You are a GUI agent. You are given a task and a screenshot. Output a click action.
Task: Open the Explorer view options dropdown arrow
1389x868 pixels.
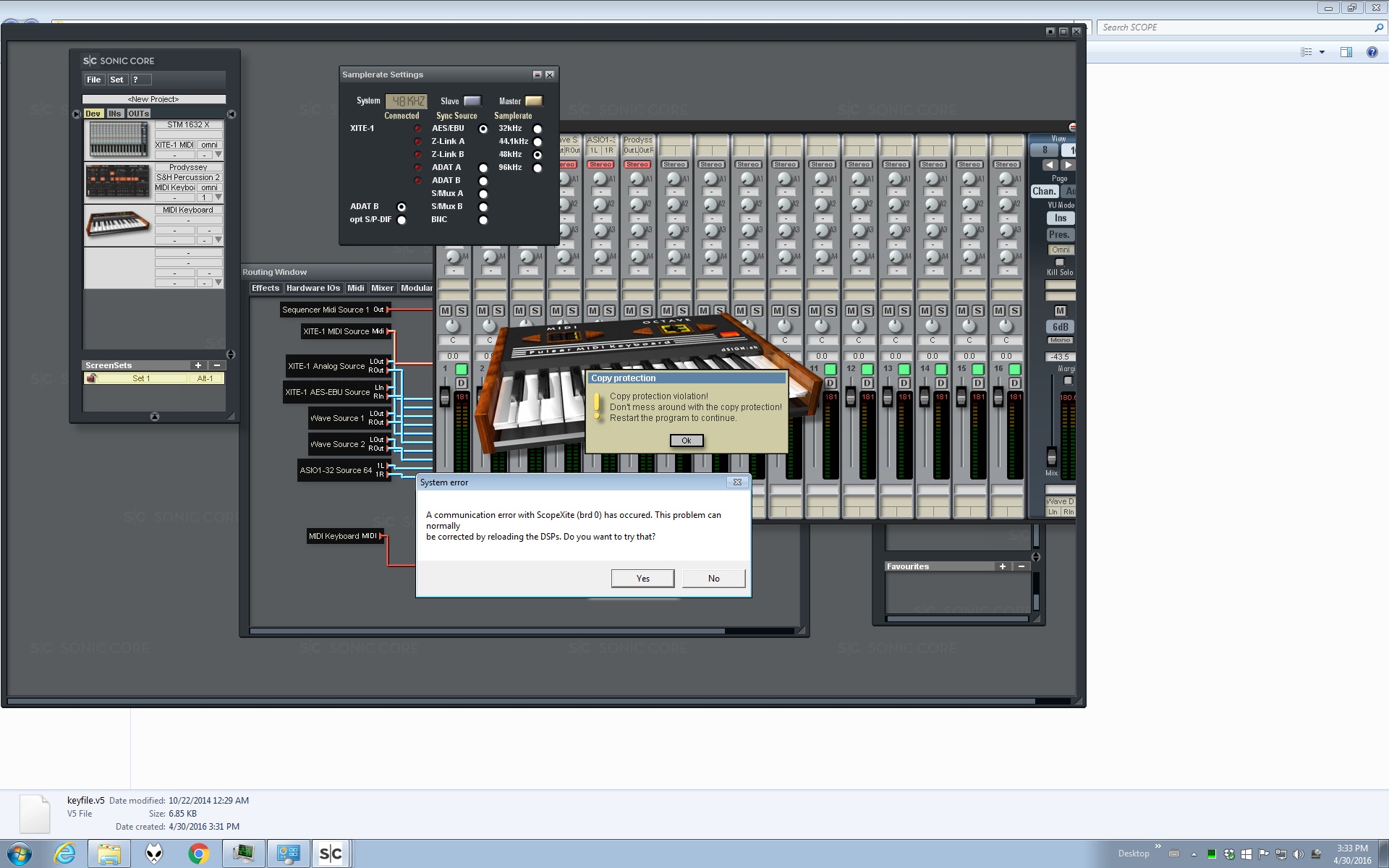pyautogui.click(x=1322, y=52)
